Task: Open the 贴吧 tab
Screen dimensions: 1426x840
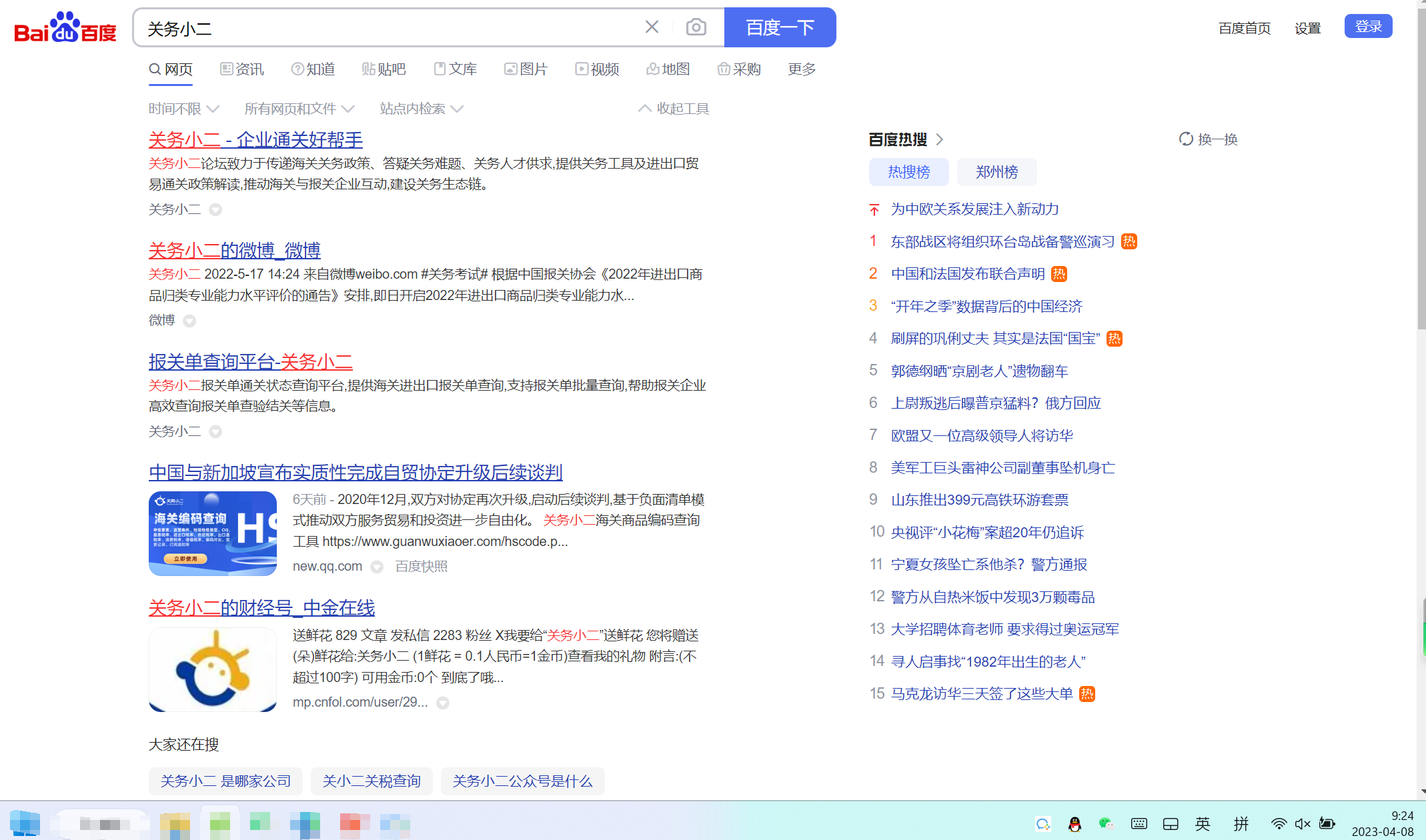Action: tap(384, 69)
